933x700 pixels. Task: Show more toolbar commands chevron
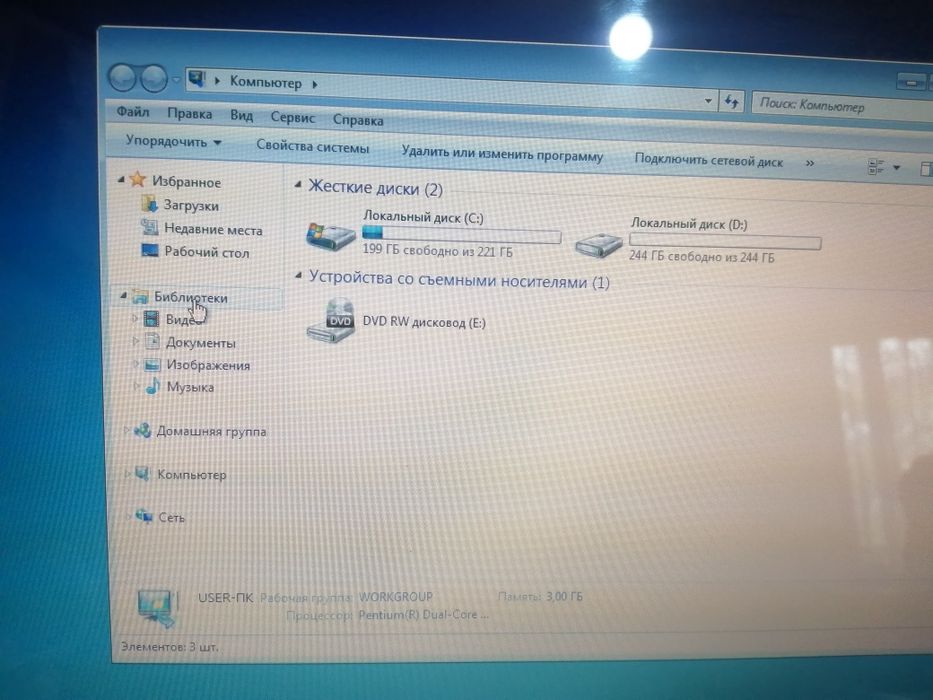pyautogui.click(x=809, y=162)
